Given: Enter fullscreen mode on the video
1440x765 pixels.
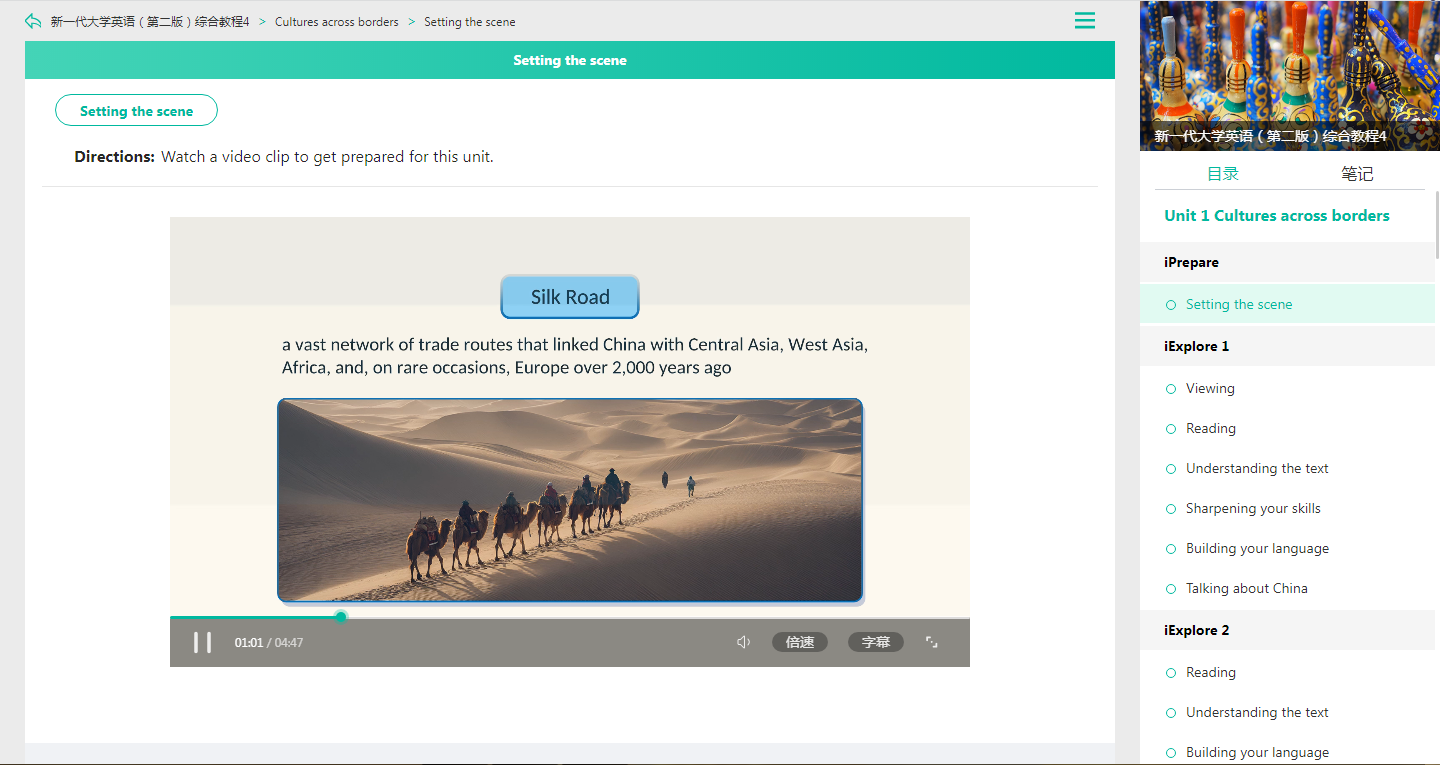Looking at the screenshot, I should (x=932, y=642).
